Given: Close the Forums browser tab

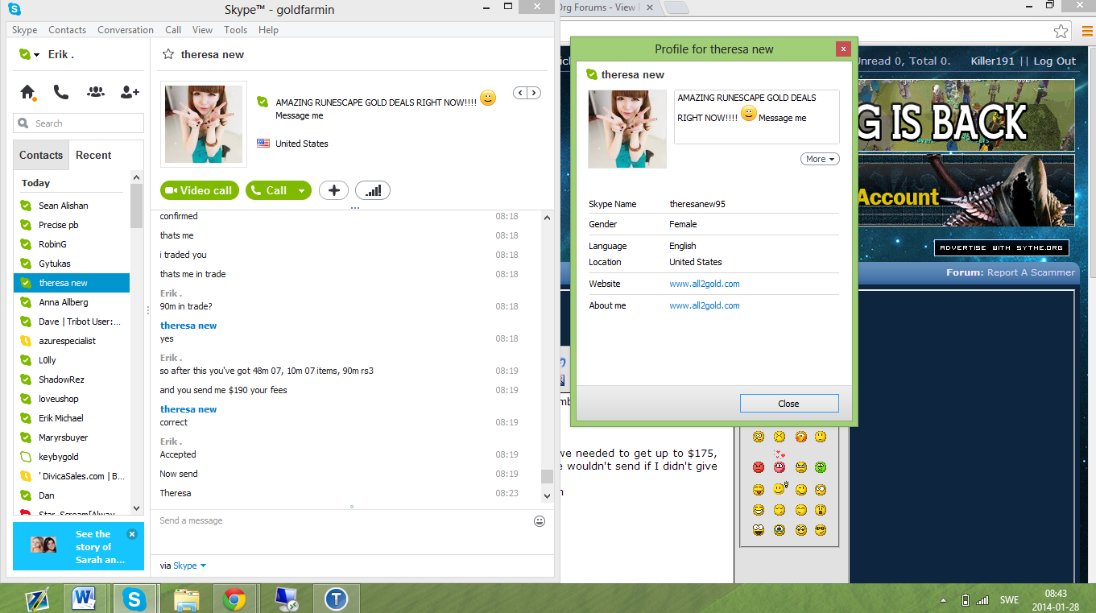Looking at the screenshot, I should [649, 8].
